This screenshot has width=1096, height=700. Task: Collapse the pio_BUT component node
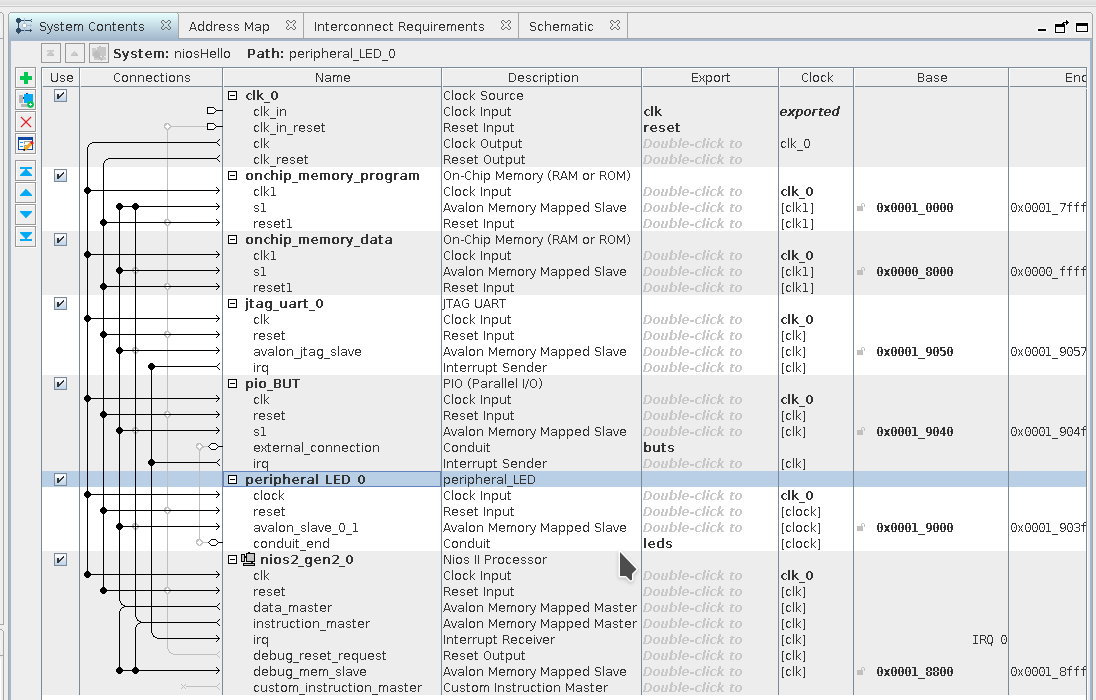coord(233,384)
